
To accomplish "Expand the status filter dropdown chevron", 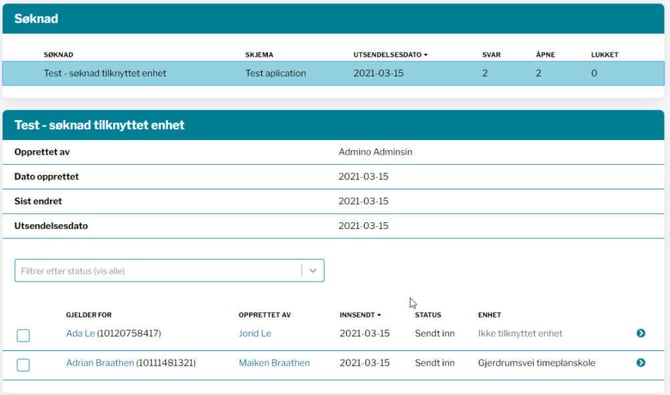I will (313, 271).
